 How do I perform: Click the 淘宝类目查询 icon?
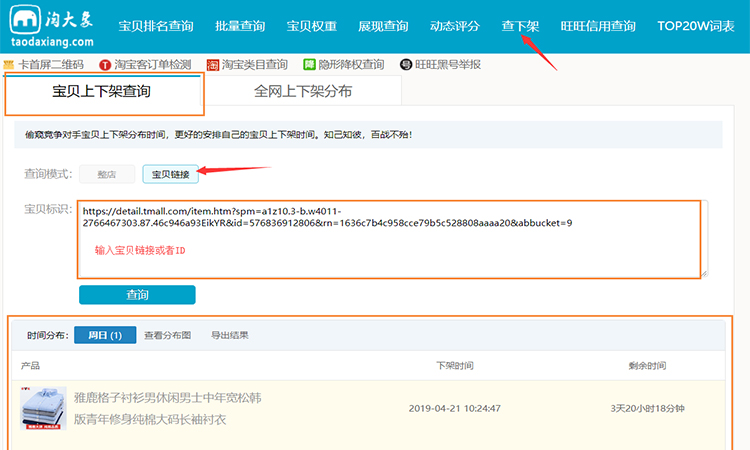tap(214, 64)
